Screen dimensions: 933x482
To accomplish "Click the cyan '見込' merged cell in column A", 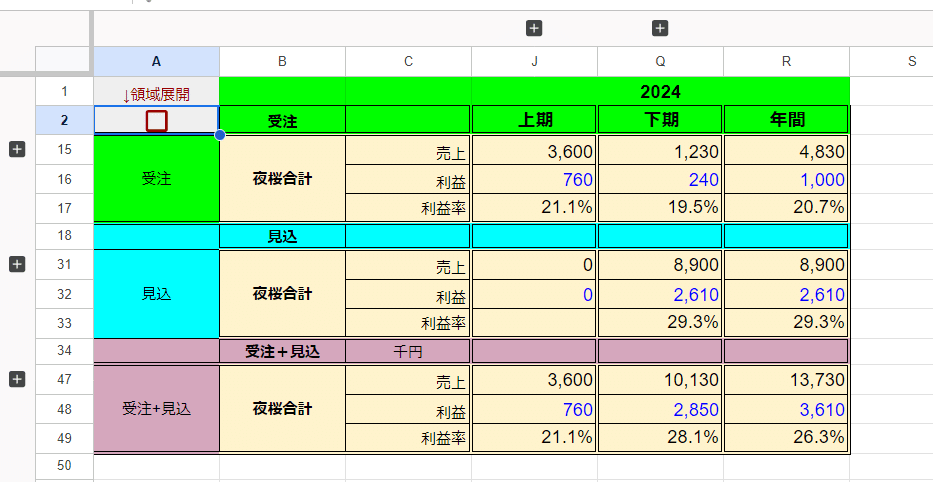I will pyautogui.click(x=156, y=293).
